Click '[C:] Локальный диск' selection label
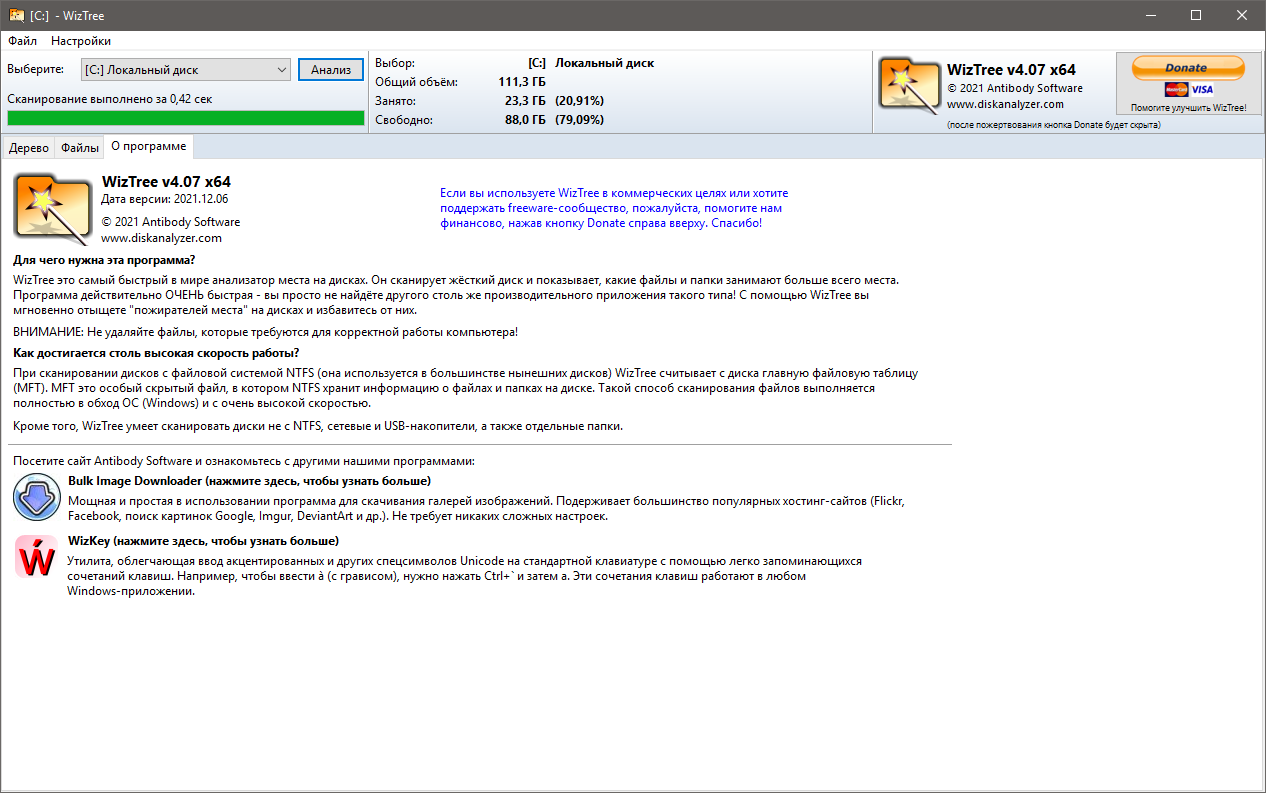Image resolution: width=1266 pixels, height=793 pixels. [x=591, y=63]
